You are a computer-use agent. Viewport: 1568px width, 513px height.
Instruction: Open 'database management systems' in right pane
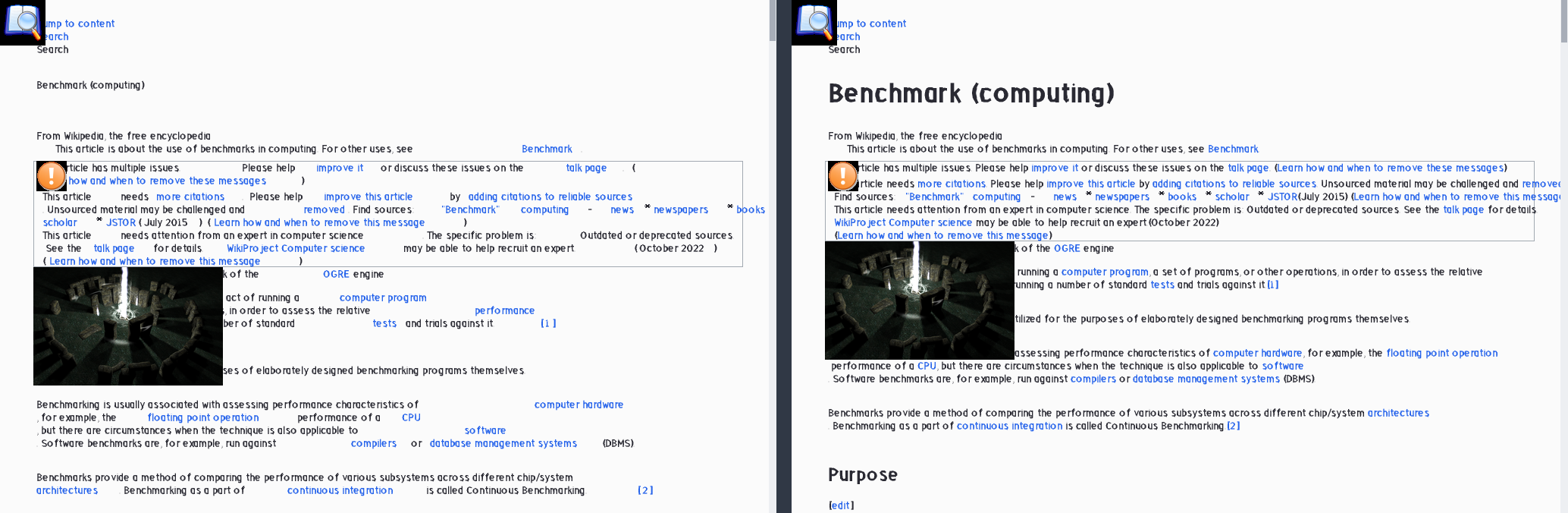click(x=1206, y=379)
